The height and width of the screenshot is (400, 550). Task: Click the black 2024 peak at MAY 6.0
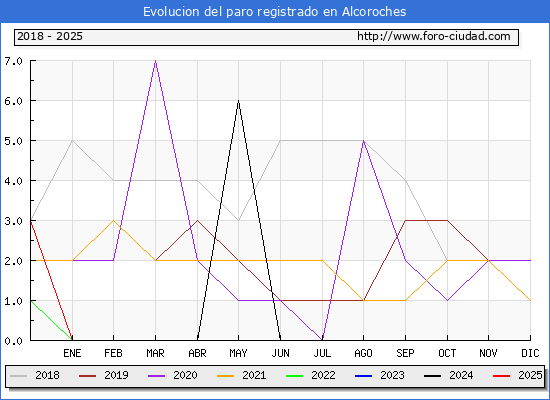click(x=239, y=101)
